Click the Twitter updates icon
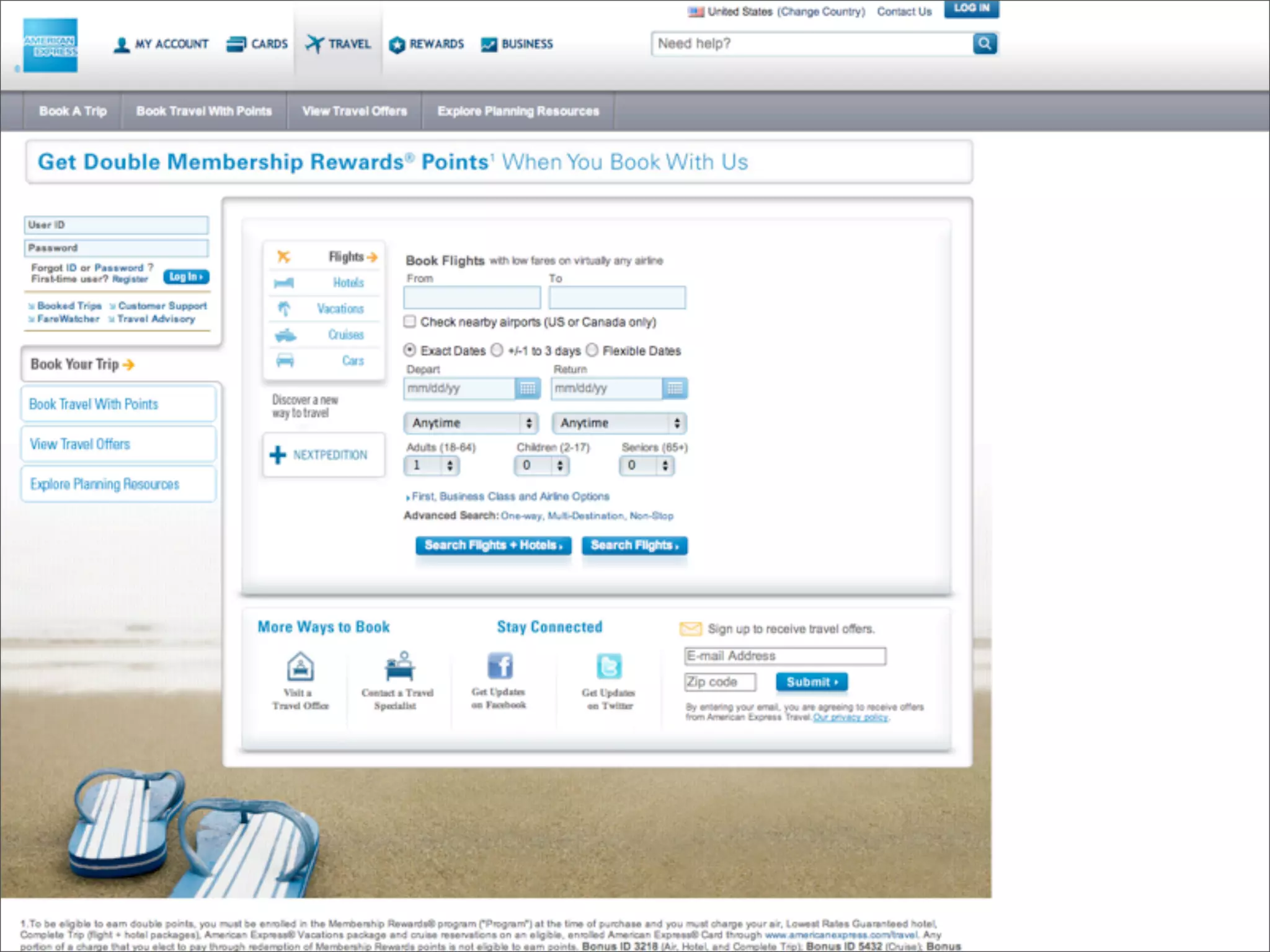The height and width of the screenshot is (952, 1270). point(609,666)
